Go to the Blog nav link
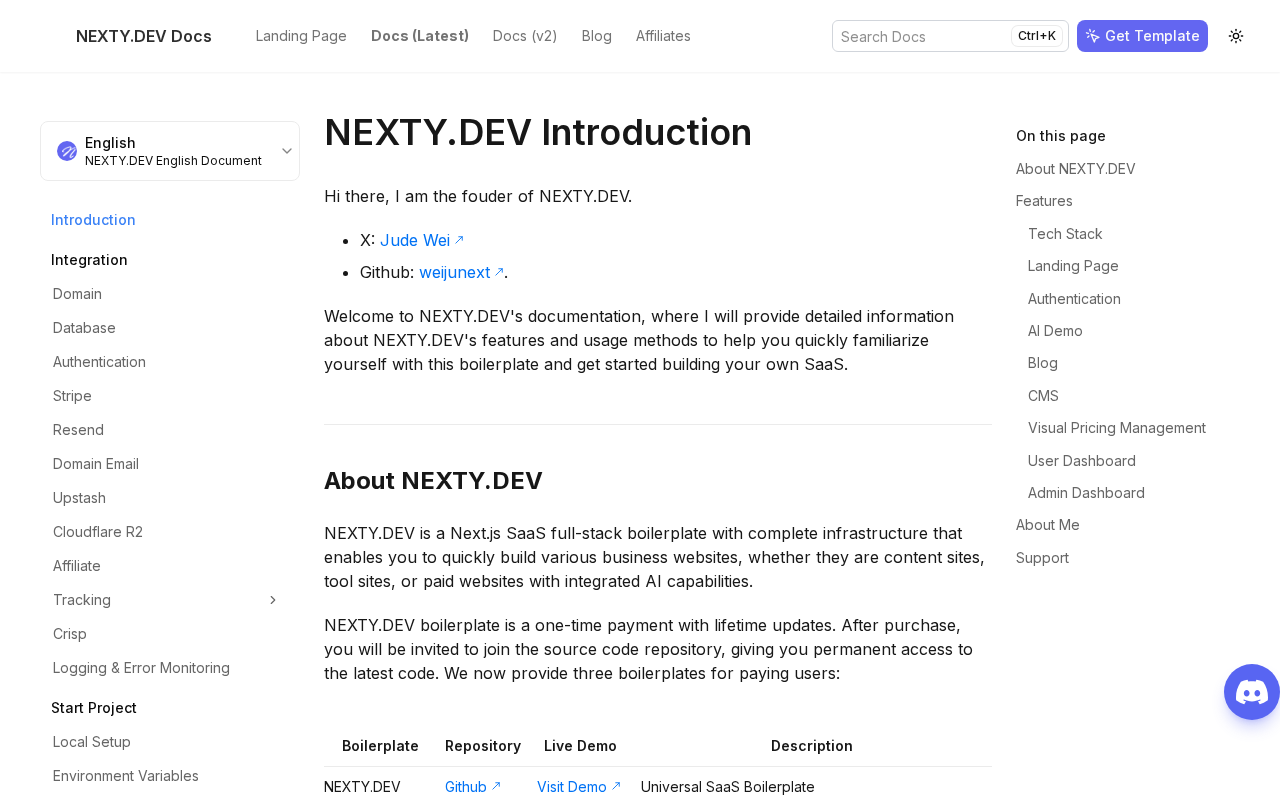This screenshot has width=1280, height=800. click(597, 36)
